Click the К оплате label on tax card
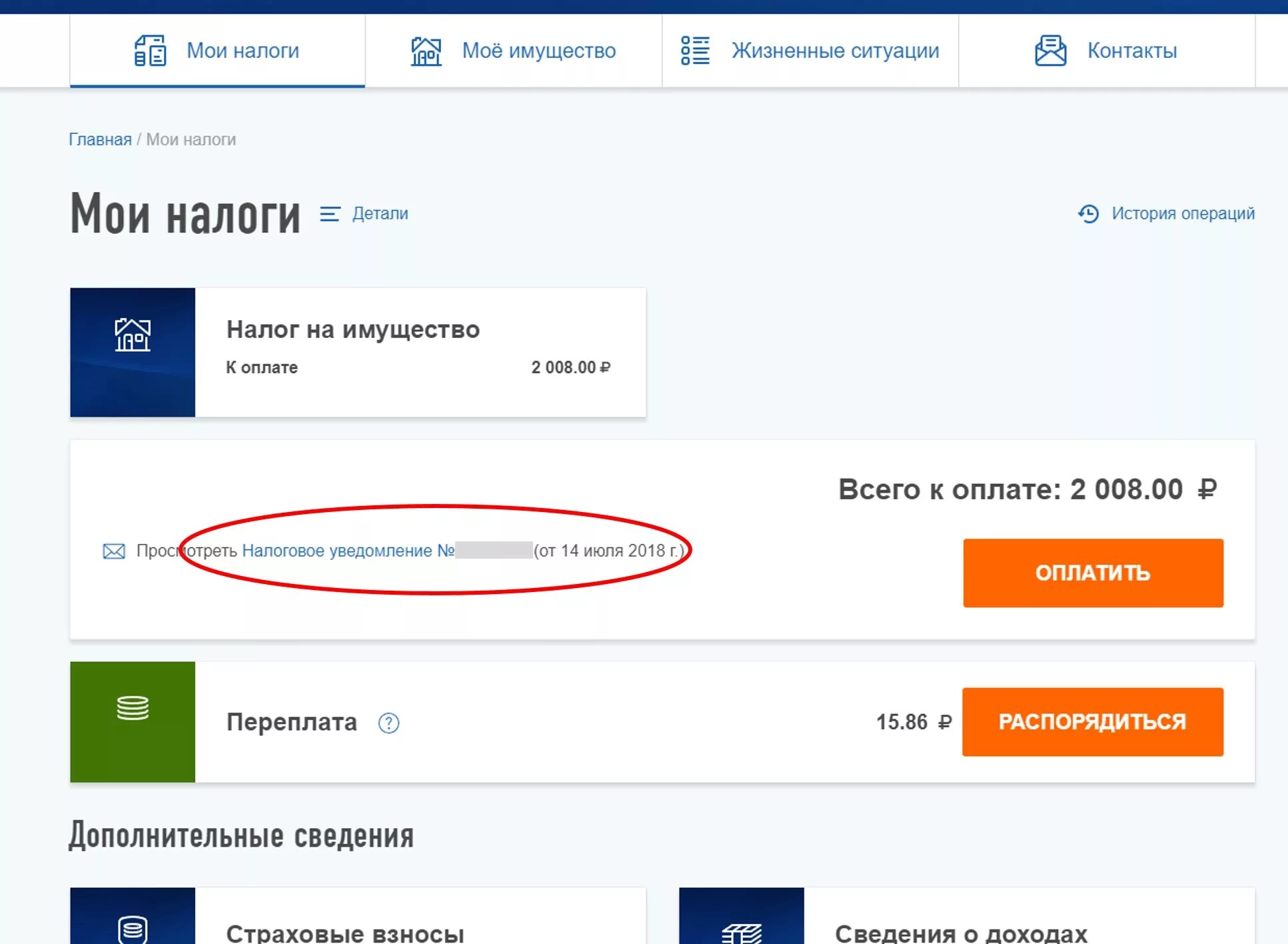Image resolution: width=1288 pixels, height=944 pixels. (262, 367)
